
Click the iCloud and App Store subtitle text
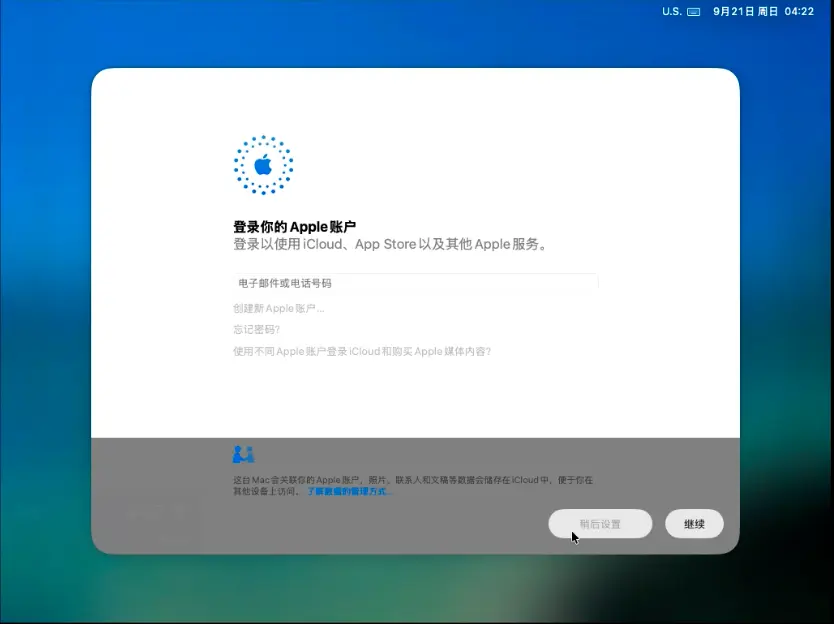click(x=391, y=245)
